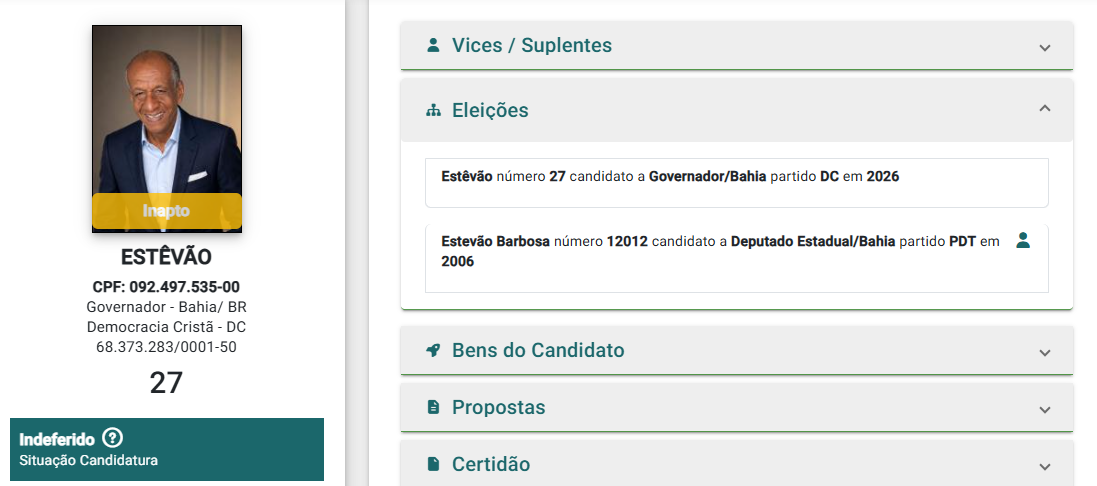Click the question mark help icon beside Indeferido
The height and width of the screenshot is (486, 1097).
(x=112, y=438)
